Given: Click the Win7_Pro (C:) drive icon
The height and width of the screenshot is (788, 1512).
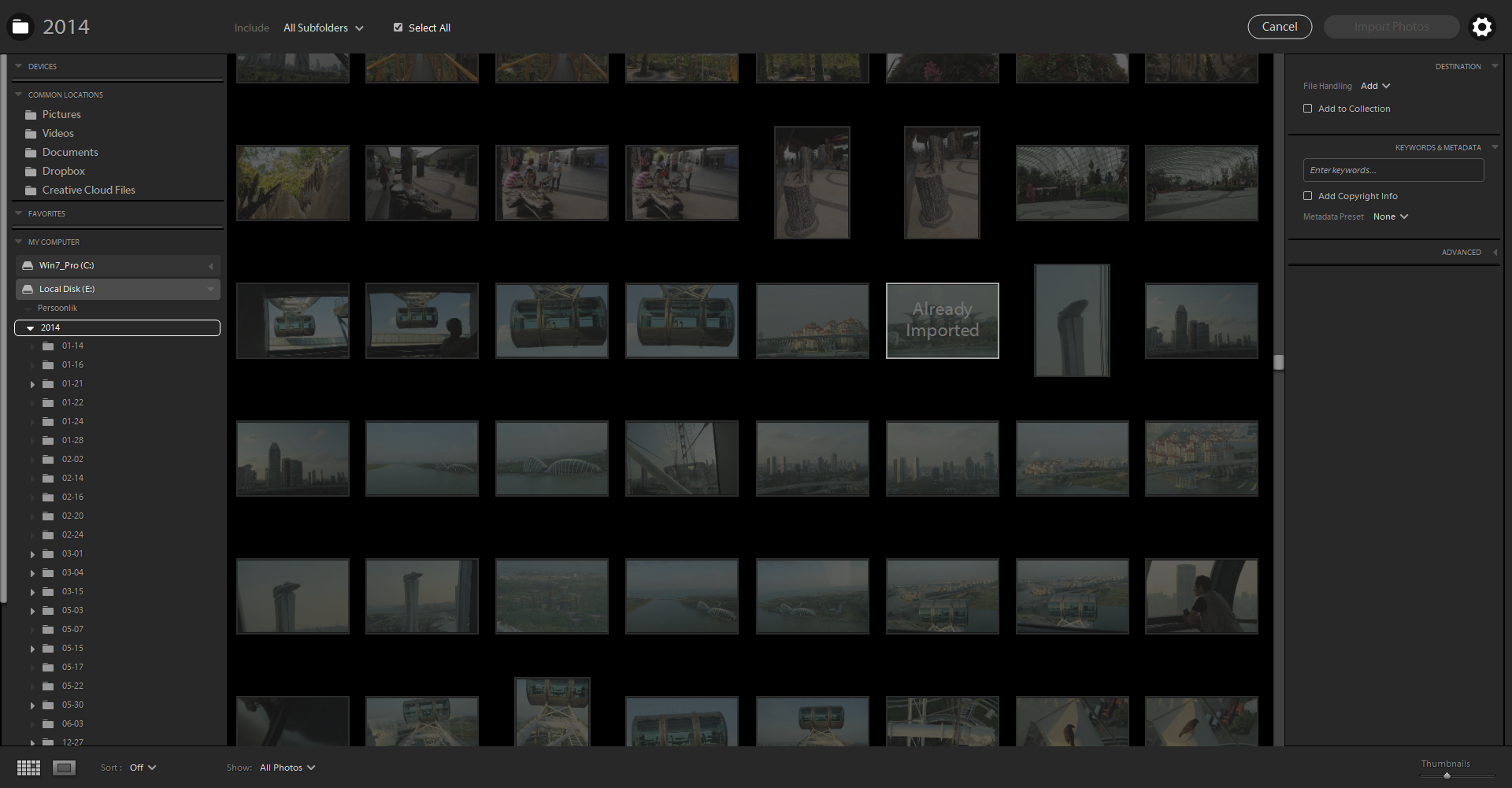Looking at the screenshot, I should click(28, 265).
